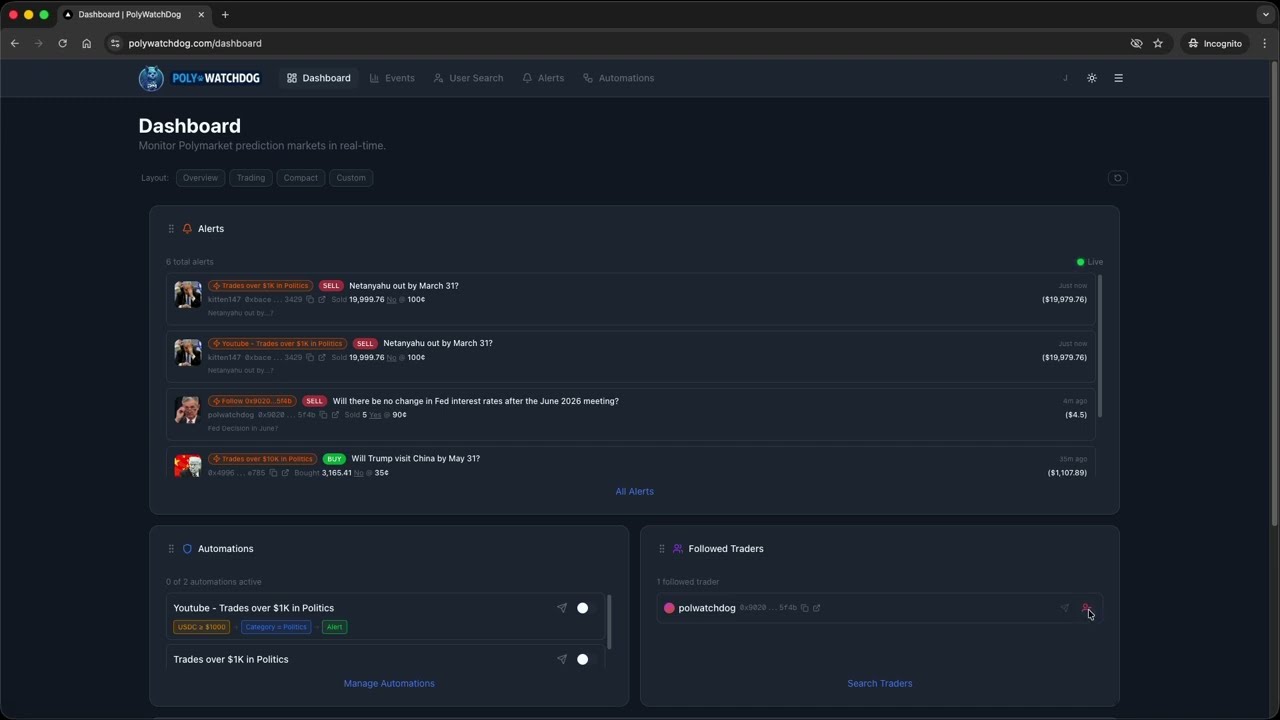
Task: Toggle the sun theme icon
Action: [x=1092, y=78]
